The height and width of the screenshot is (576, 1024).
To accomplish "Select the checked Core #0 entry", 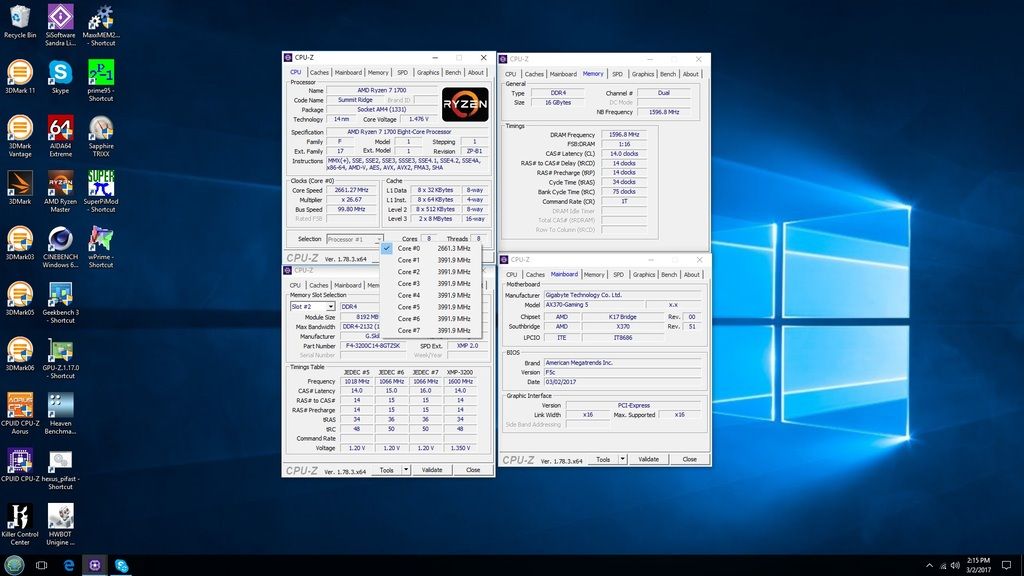I will (430, 248).
